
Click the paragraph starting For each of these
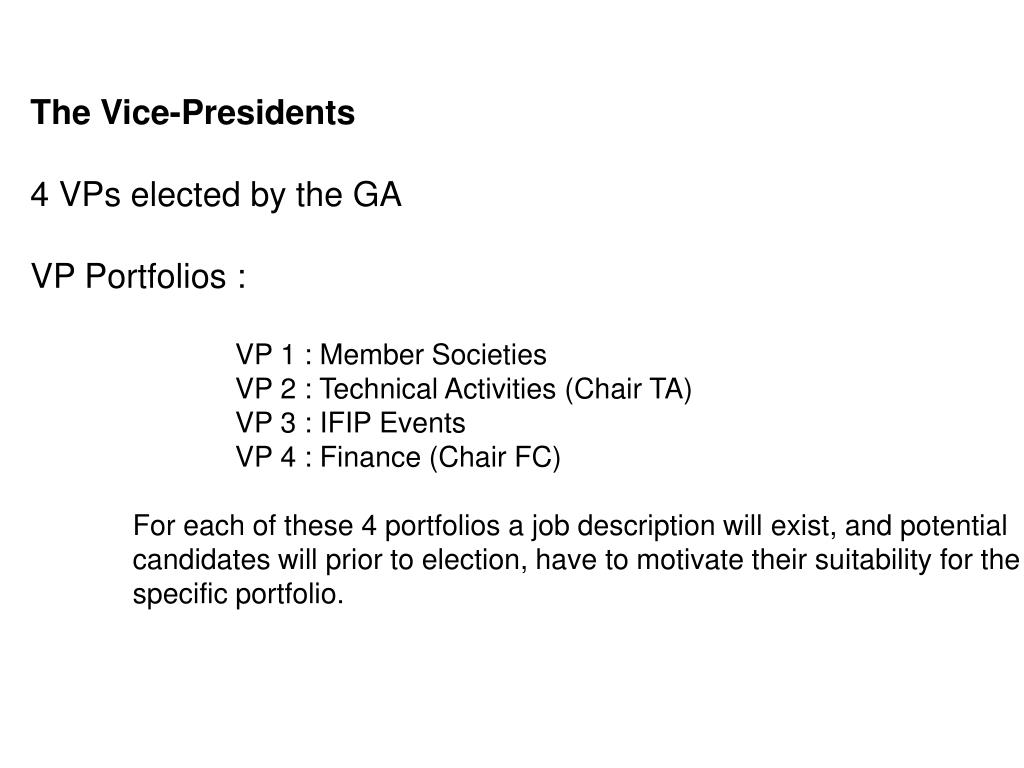[576, 560]
